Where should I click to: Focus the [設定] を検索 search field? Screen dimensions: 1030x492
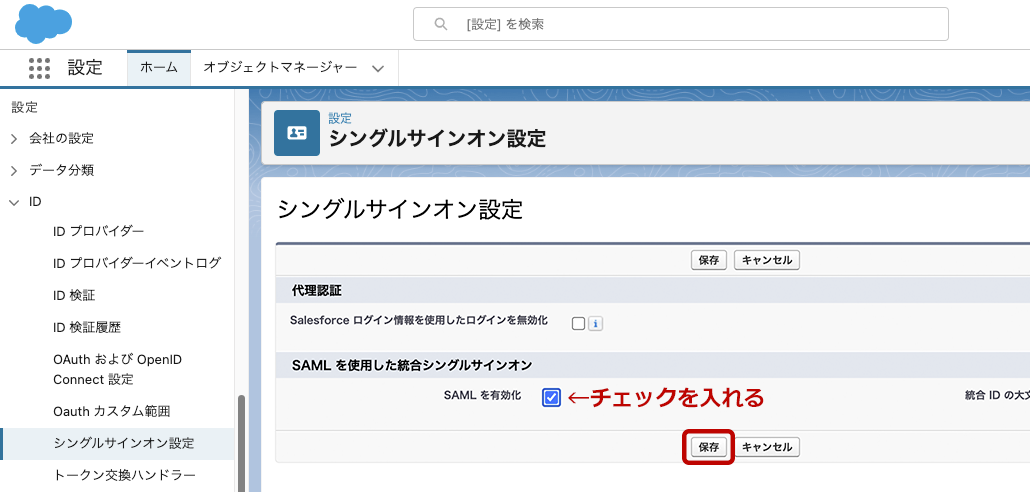[x=690, y=24]
